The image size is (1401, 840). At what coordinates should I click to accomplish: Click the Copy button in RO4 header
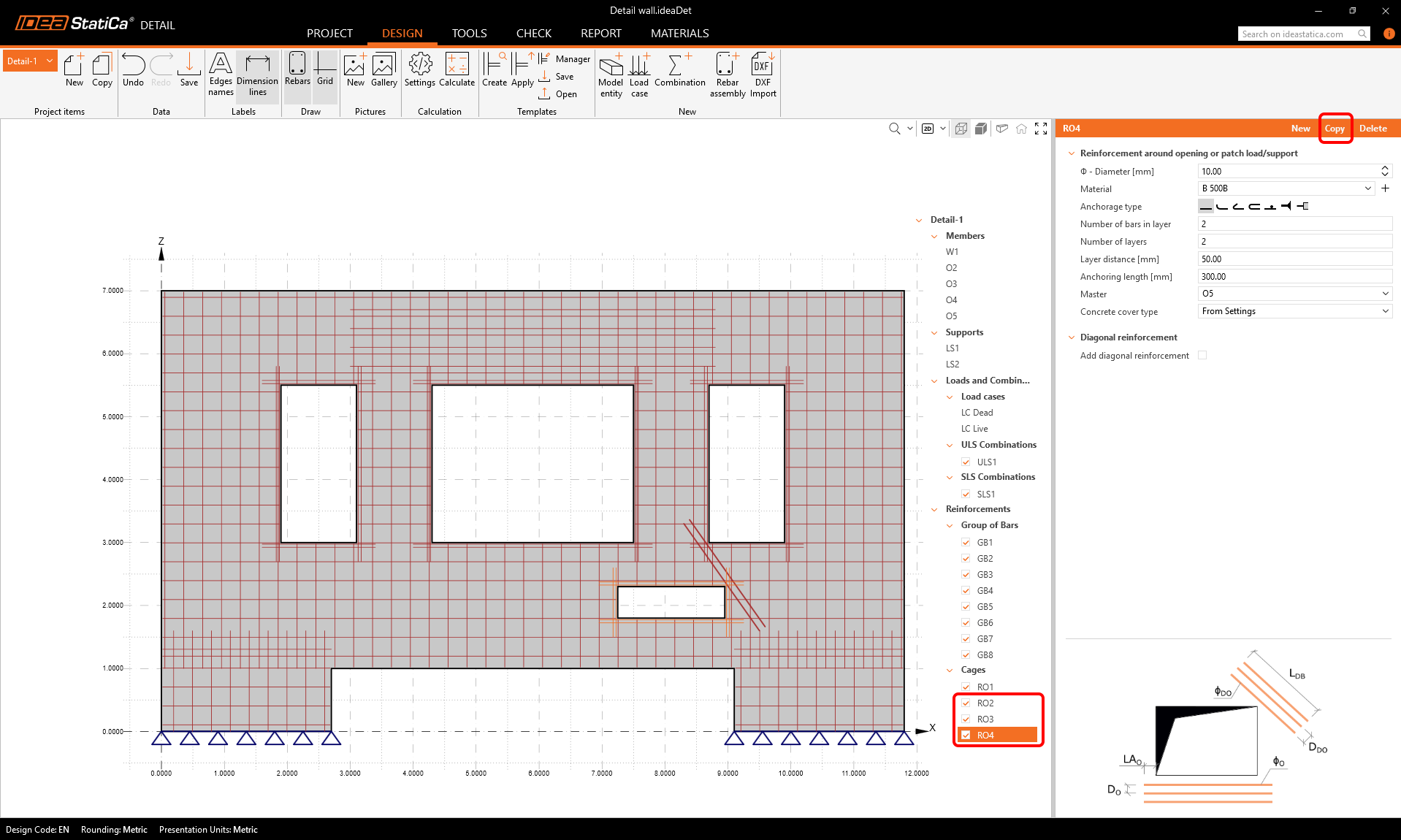tap(1335, 129)
